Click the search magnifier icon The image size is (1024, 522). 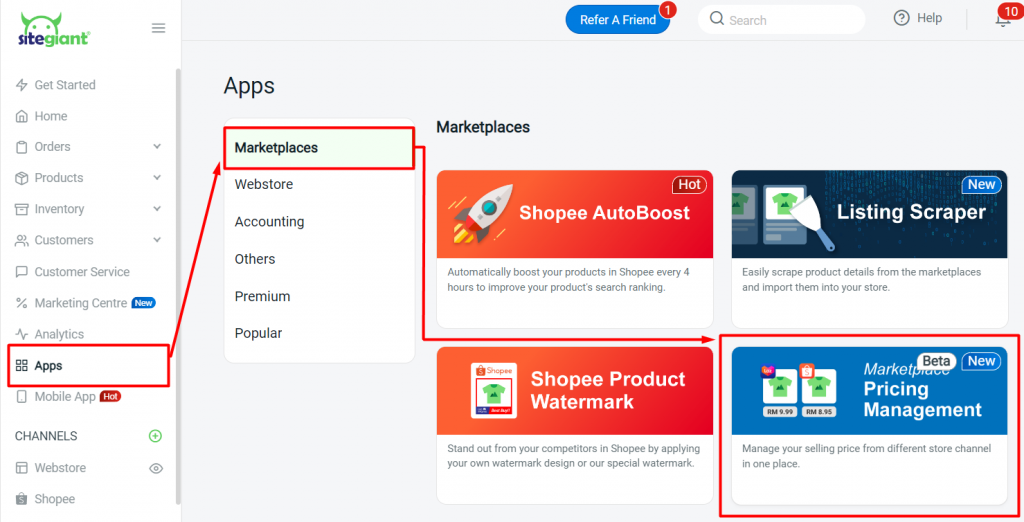tap(716, 18)
